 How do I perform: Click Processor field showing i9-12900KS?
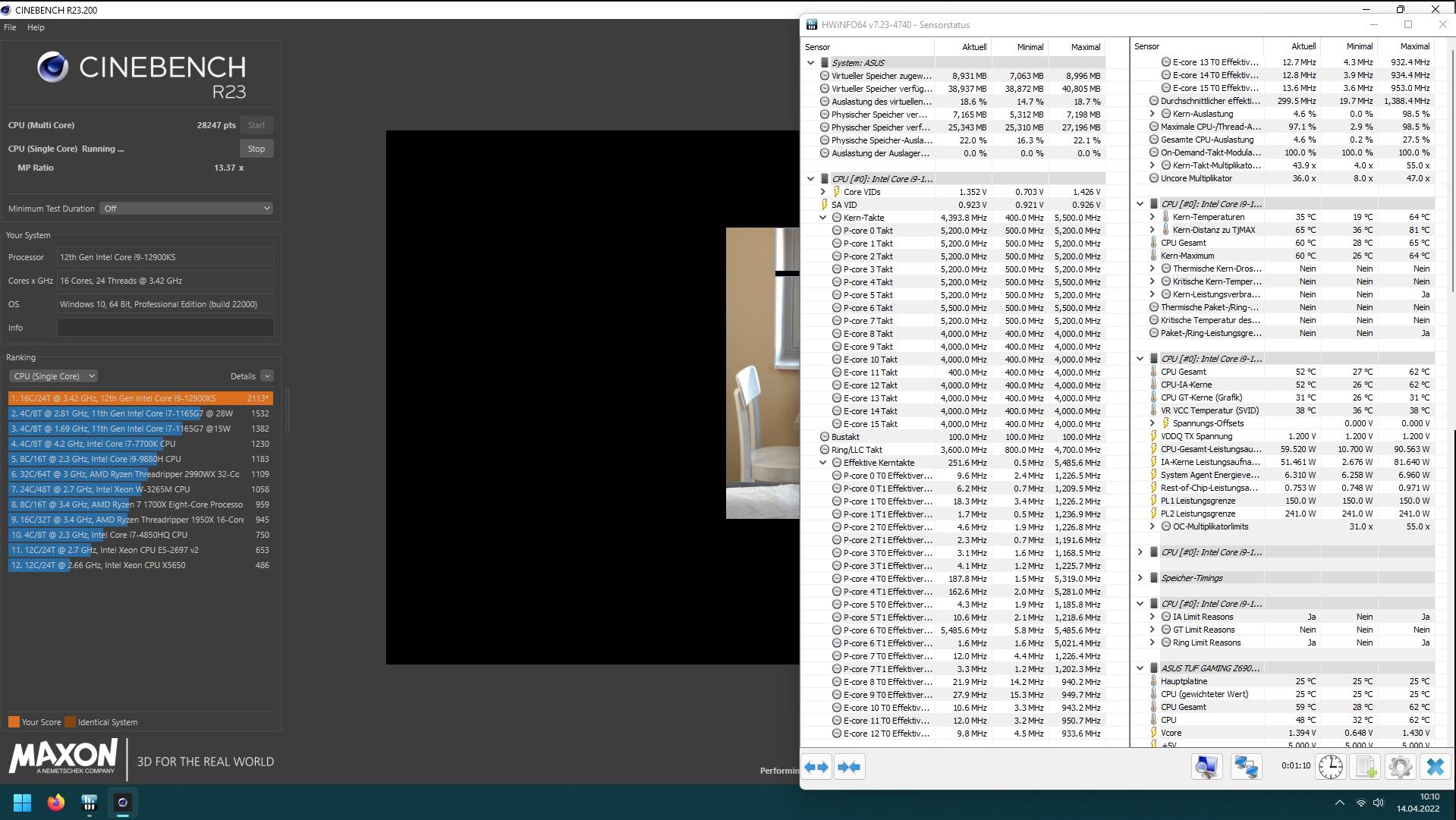(x=165, y=257)
